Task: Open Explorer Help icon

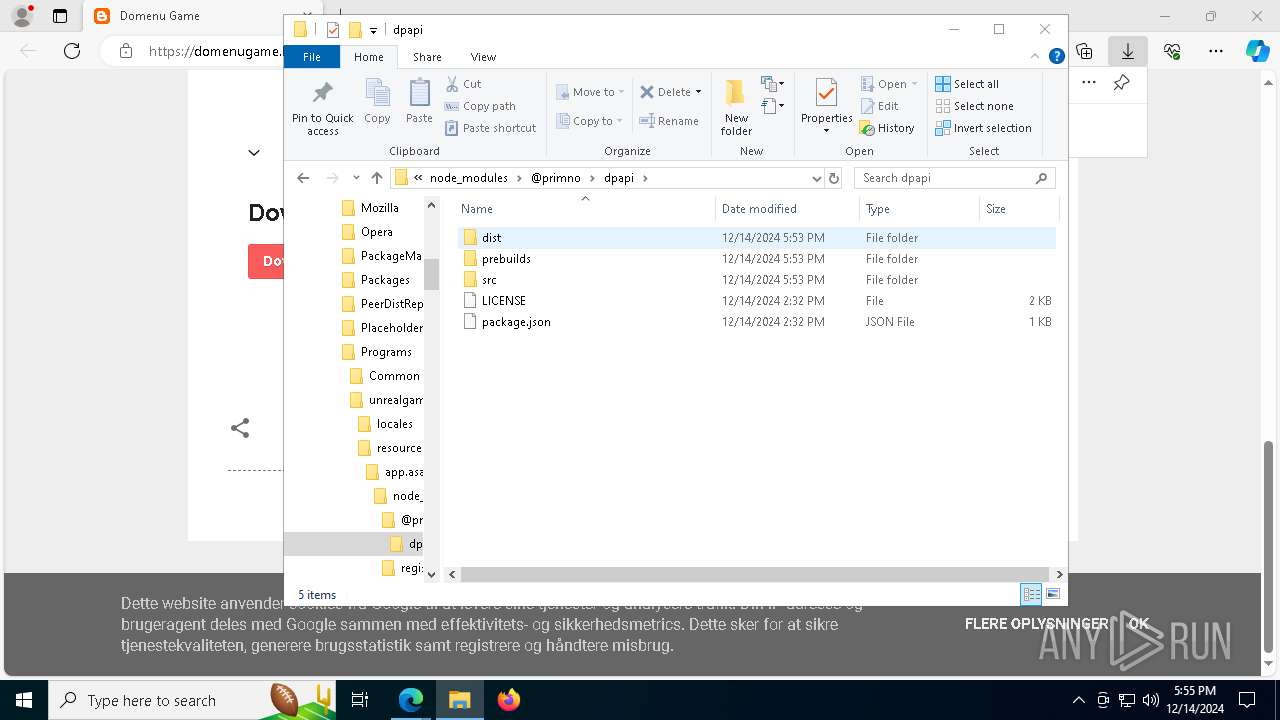Action: pos(1056,57)
